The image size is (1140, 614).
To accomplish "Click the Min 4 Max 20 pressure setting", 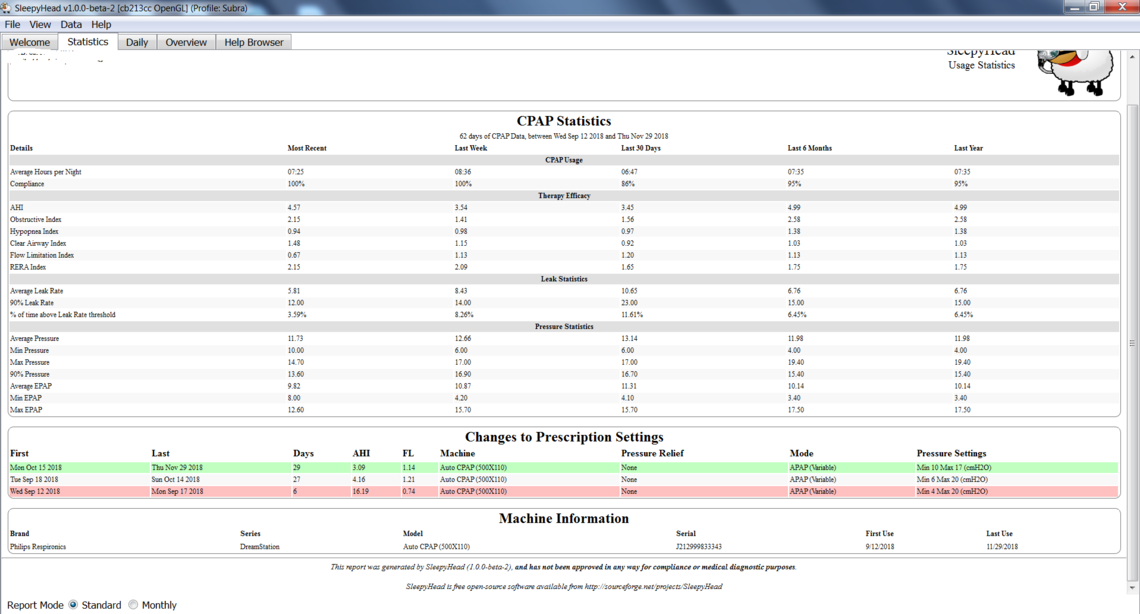I will 952,492.
